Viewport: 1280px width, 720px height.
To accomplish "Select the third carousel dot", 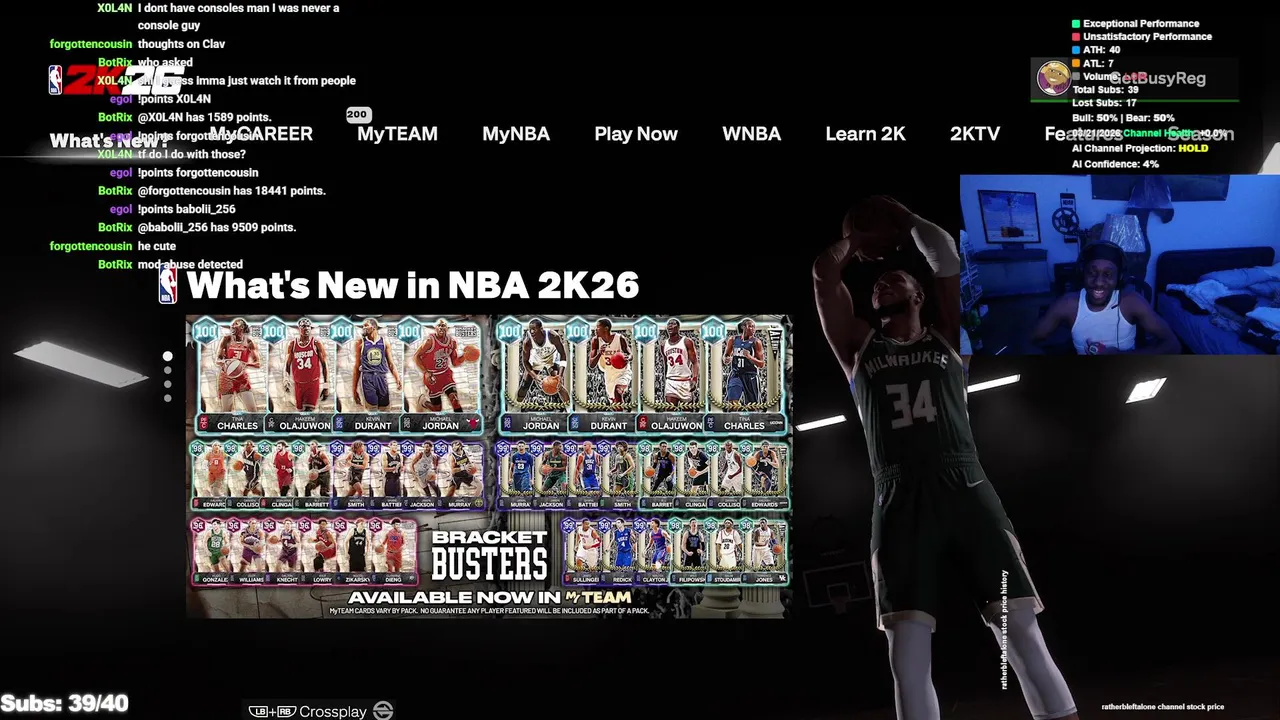I will click(168, 384).
